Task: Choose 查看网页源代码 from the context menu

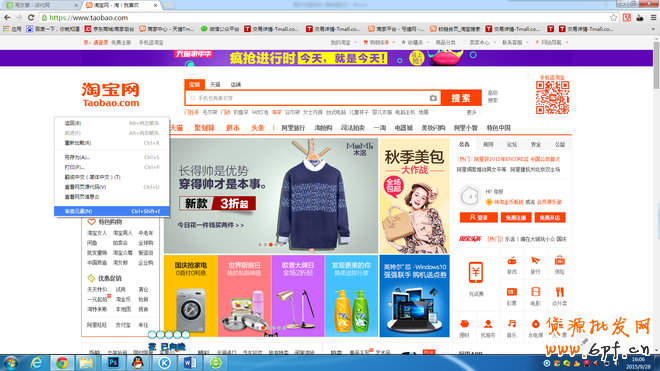Action: (112, 187)
